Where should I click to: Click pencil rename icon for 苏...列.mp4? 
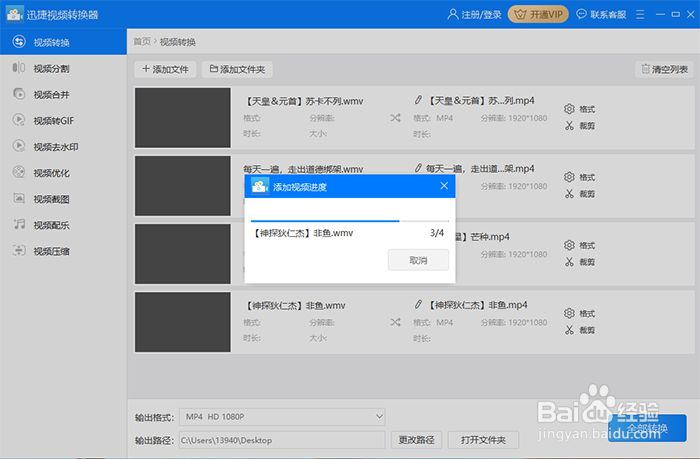(x=418, y=100)
